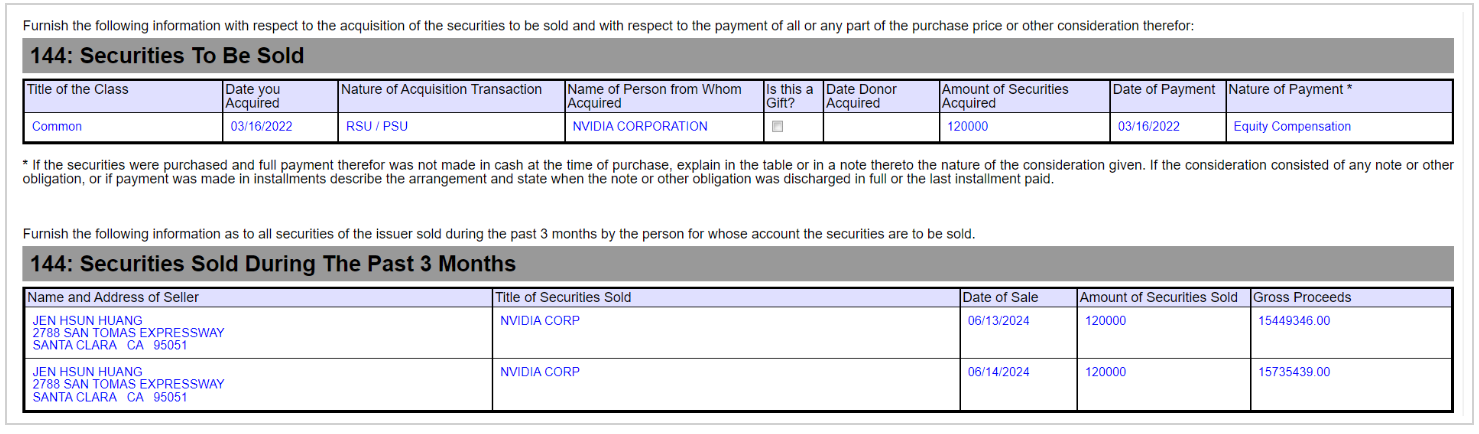Image resolution: width=1479 pixels, height=434 pixels.
Task: Click "NVIDIA CORPORATION" in the acquired-from column
Action: (640, 127)
